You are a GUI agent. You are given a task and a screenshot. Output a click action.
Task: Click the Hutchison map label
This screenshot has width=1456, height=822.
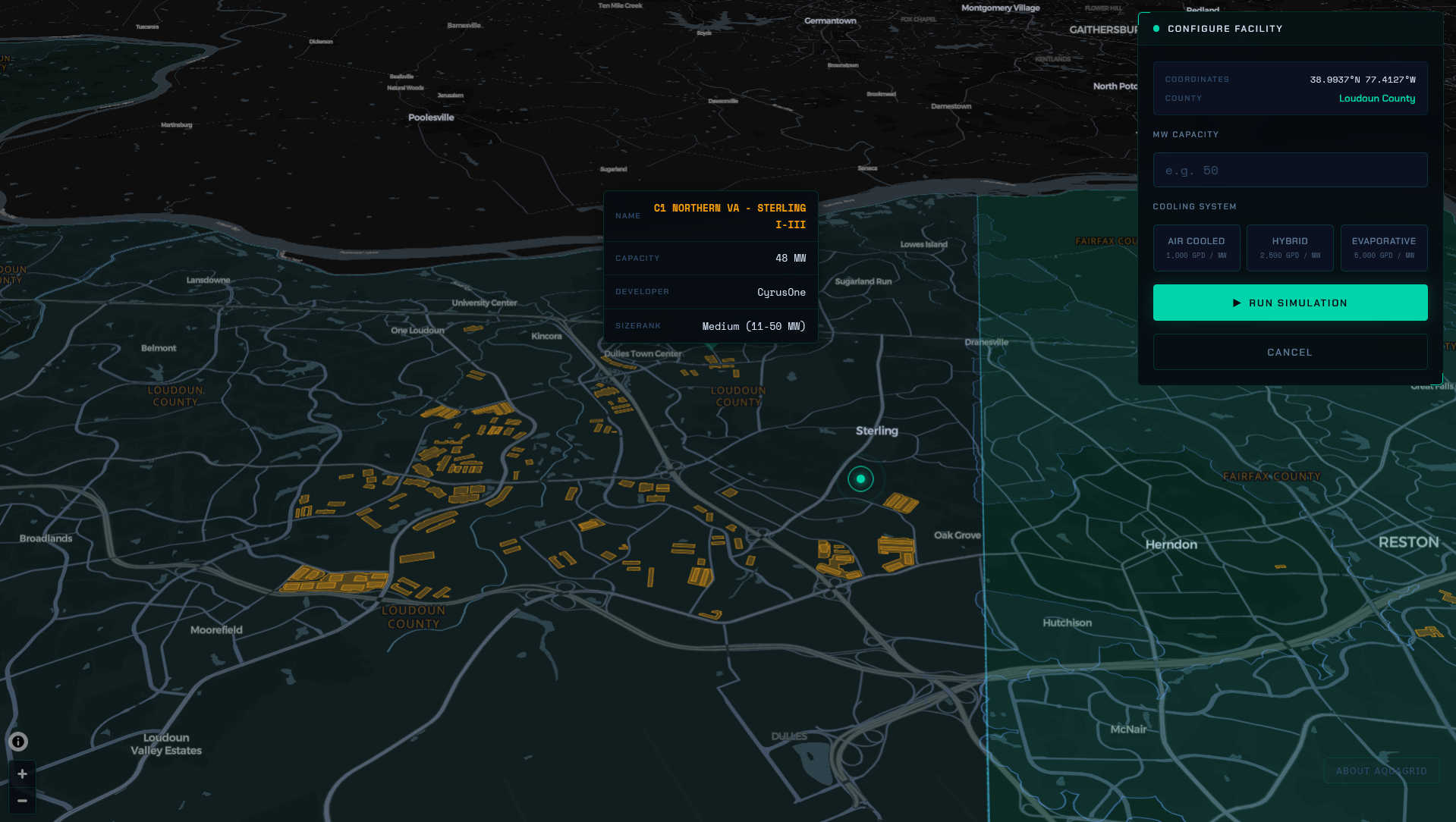pos(1068,623)
